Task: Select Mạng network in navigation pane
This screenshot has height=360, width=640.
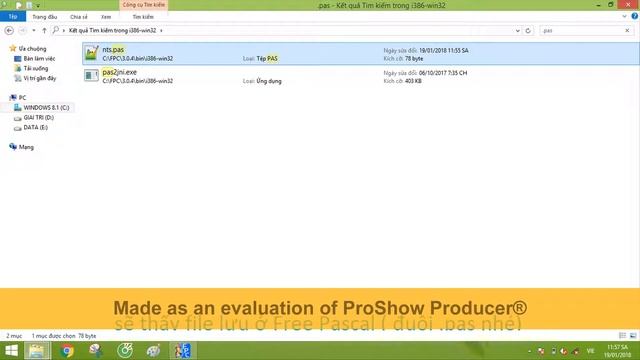Action: [x=26, y=147]
